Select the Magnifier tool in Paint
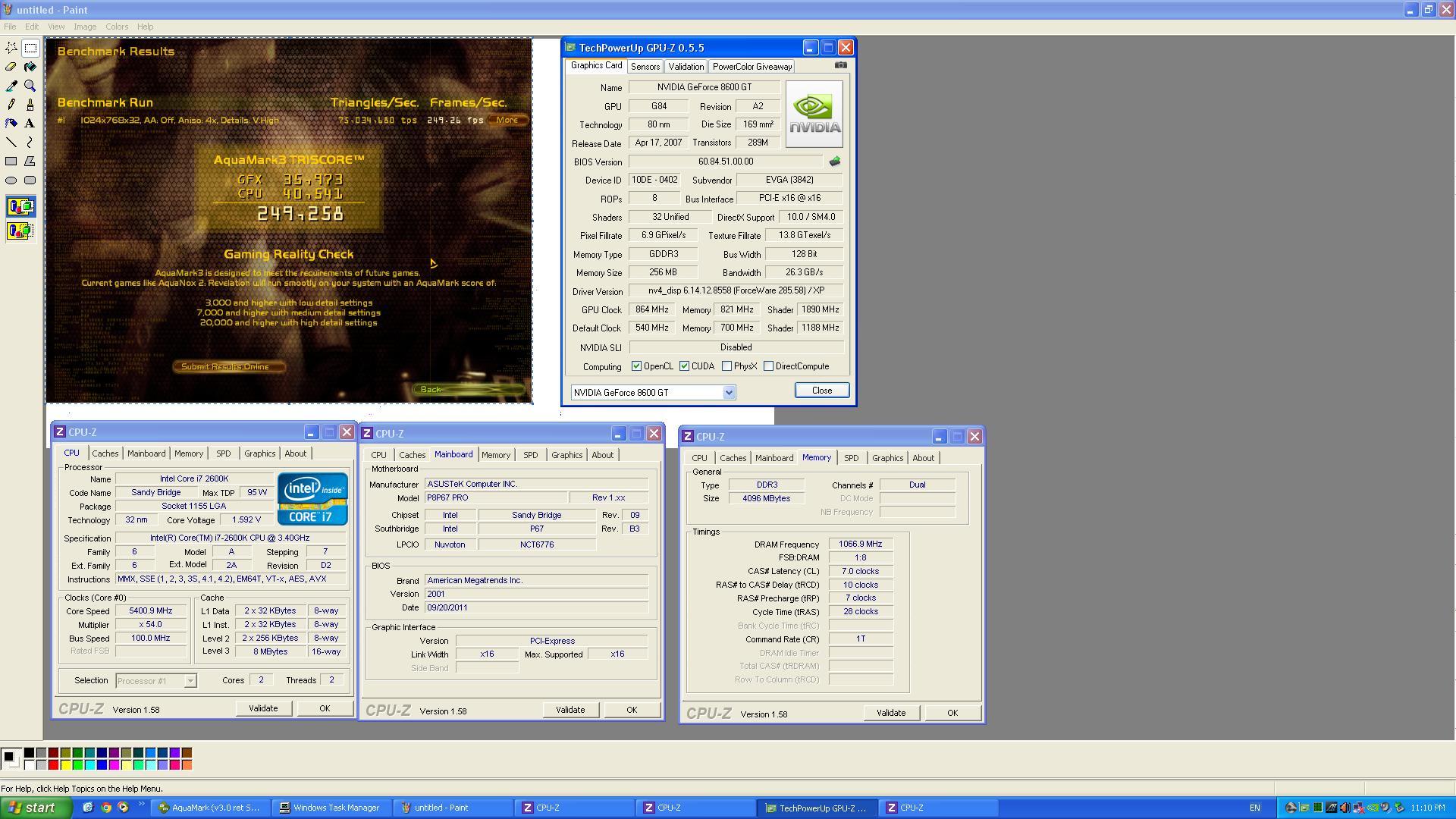1456x819 pixels. click(x=30, y=86)
